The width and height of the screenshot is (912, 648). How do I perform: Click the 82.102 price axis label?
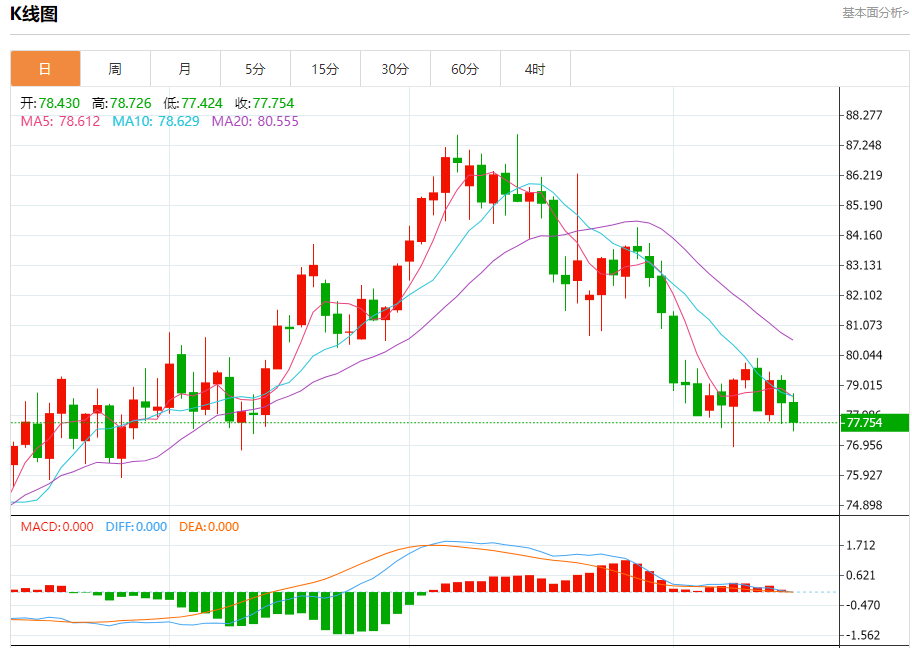coord(864,295)
